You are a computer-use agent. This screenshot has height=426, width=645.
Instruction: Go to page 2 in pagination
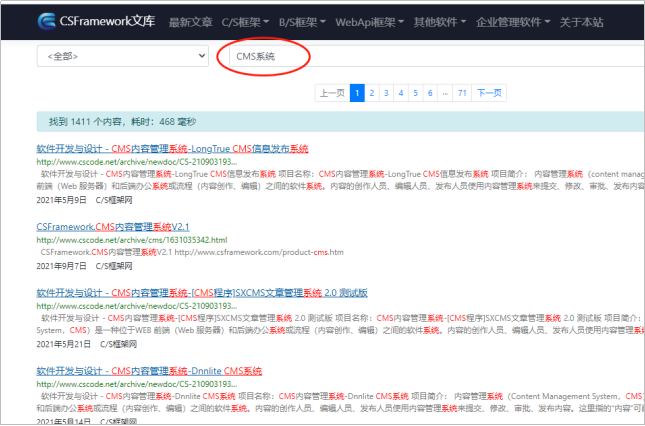coord(372,93)
